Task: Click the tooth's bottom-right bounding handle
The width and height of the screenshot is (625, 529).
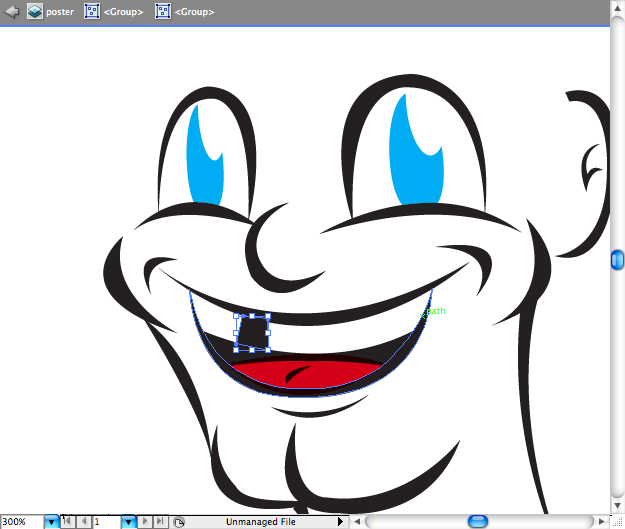Action: point(268,350)
